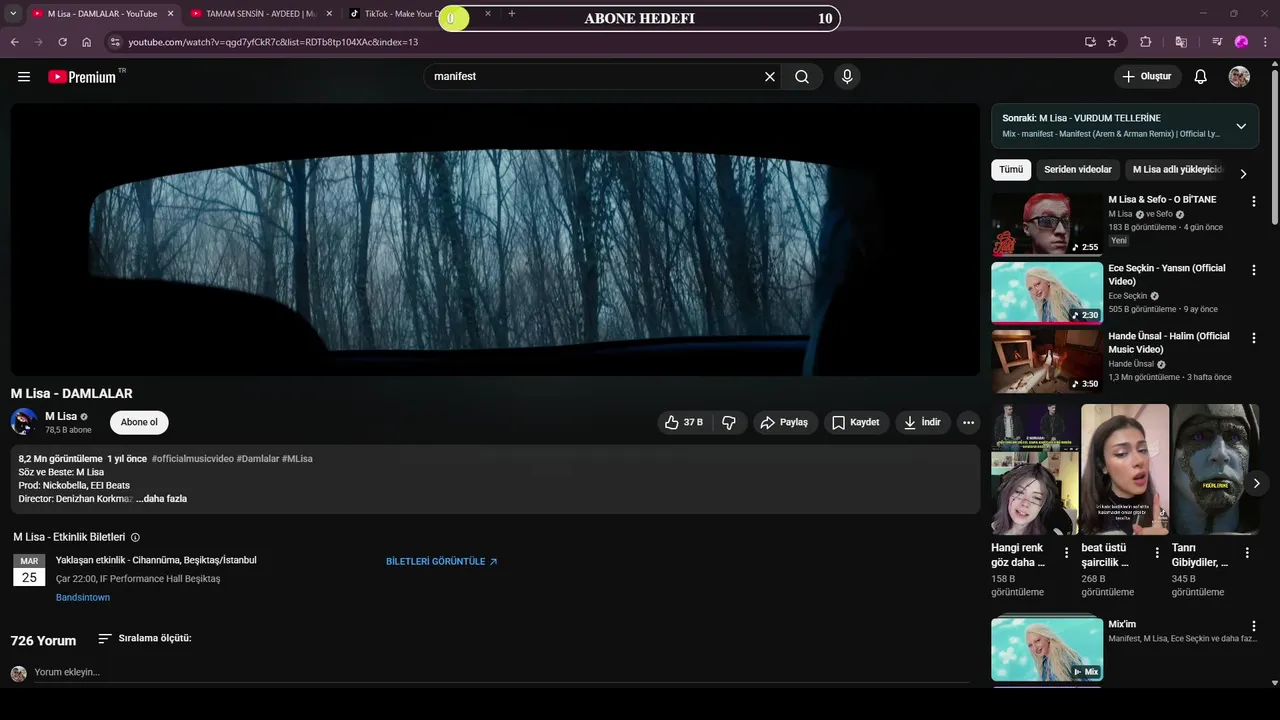This screenshot has height=720, width=1280.
Task: Share video with Paylaş button
Action: click(x=784, y=423)
